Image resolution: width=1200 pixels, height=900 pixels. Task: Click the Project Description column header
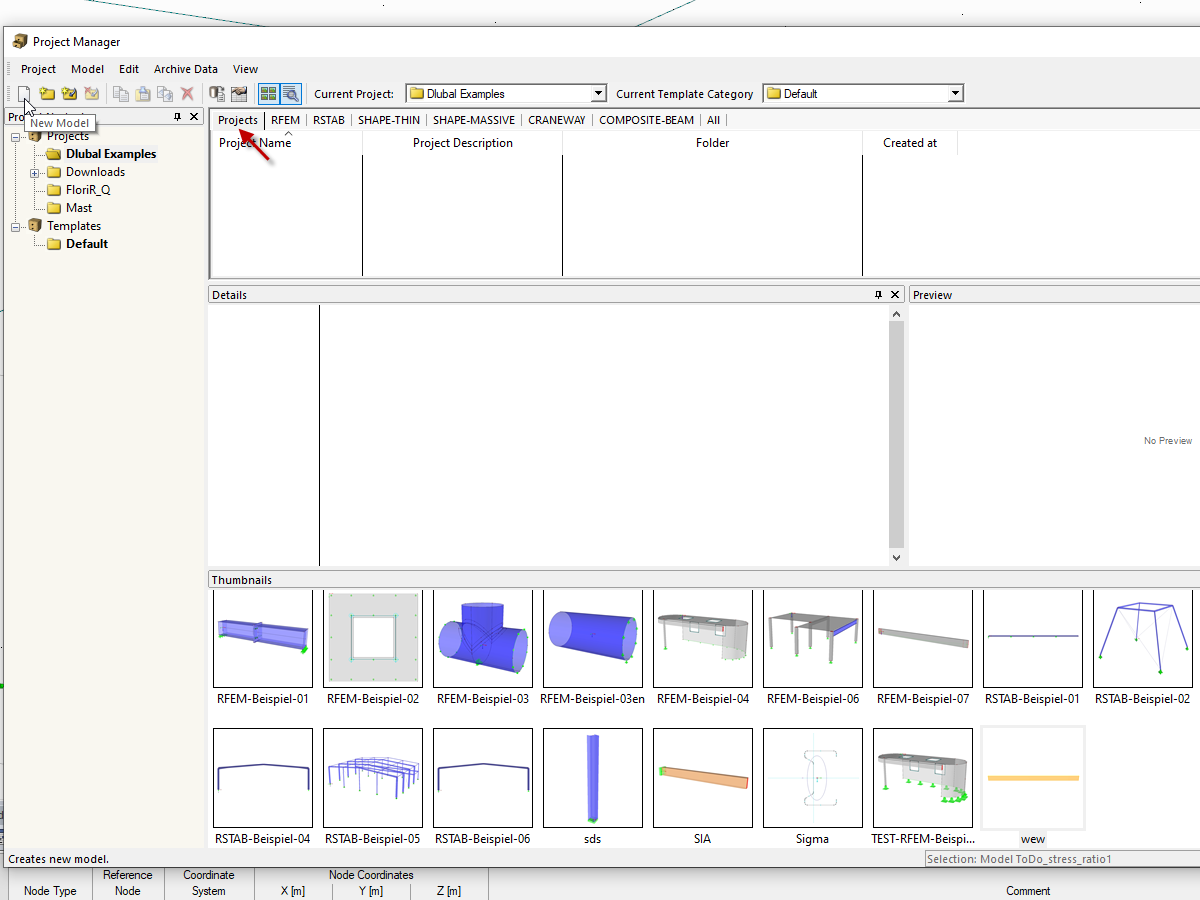462,143
